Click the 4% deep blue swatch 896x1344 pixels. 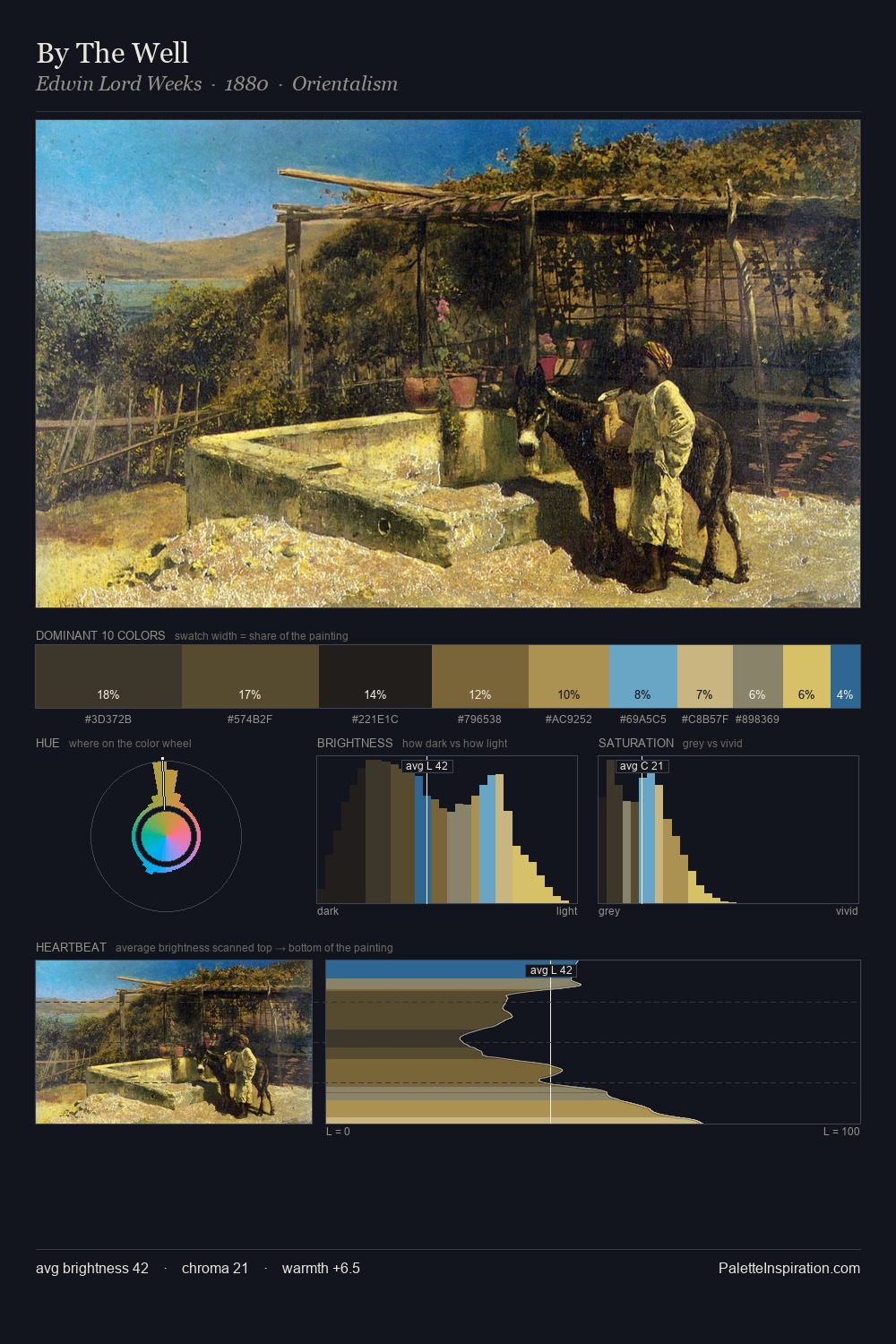846,676
